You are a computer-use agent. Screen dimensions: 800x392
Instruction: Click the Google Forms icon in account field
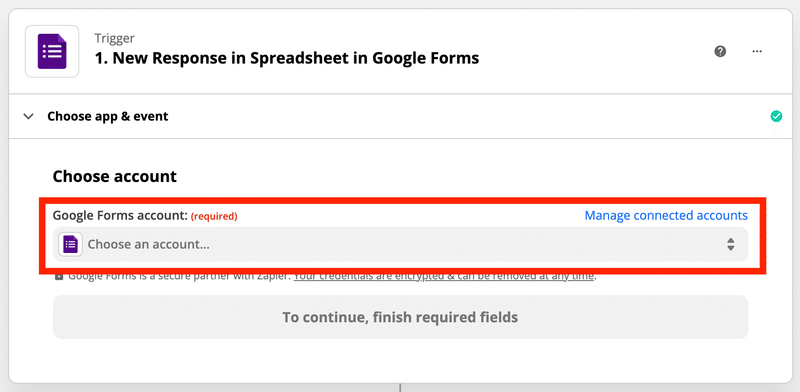click(x=70, y=244)
